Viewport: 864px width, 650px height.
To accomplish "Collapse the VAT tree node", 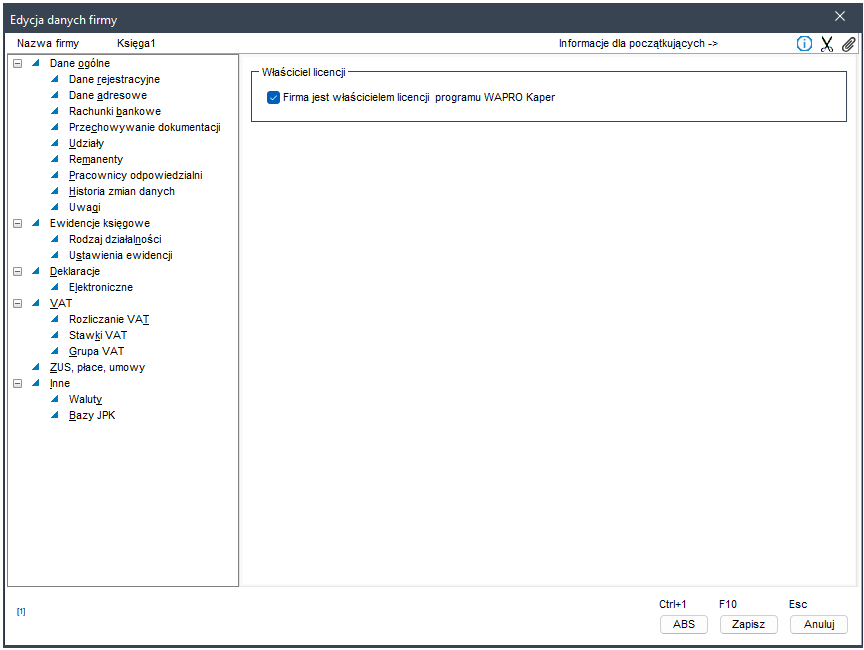I will tap(17, 303).
